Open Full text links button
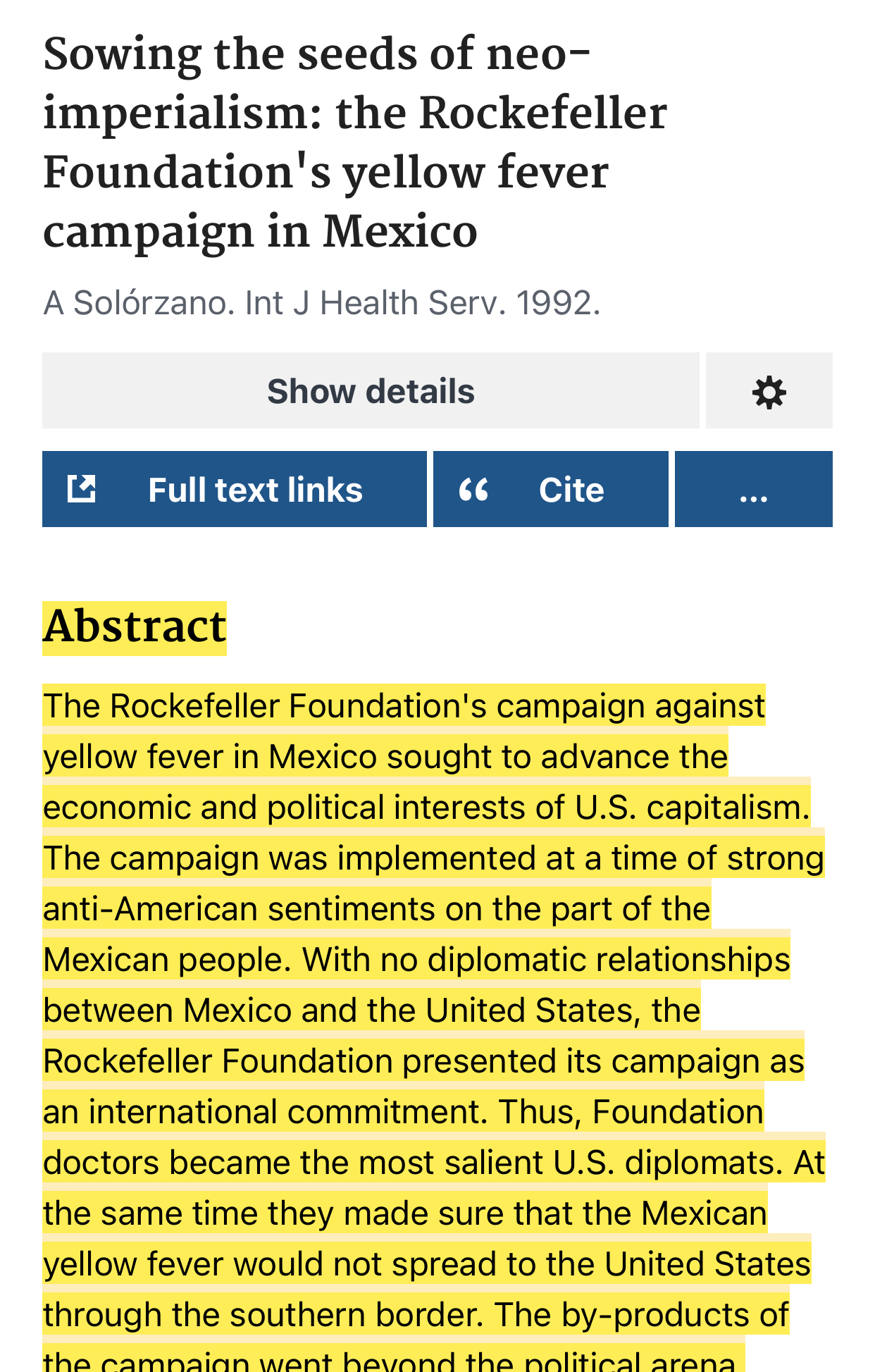Image resolution: width=875 pixels, height=1372 pixels. click(235, 489)
